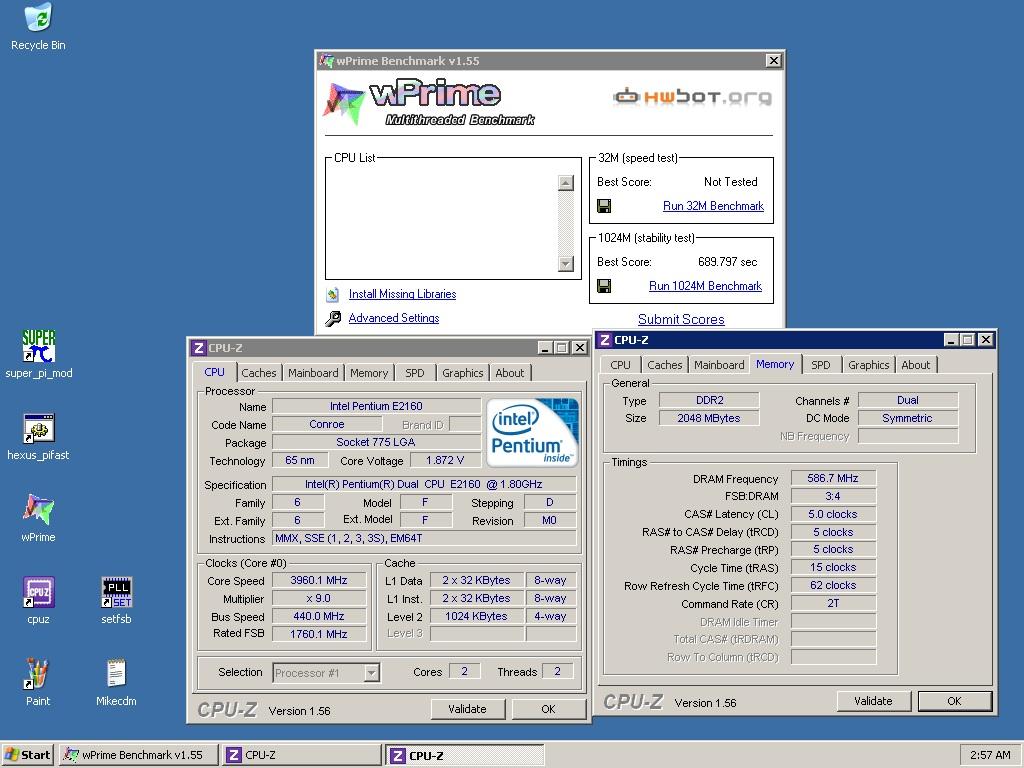1024x768 pixels.
Task: Click OK in left CPU-Z window
Action: point(549,709)
